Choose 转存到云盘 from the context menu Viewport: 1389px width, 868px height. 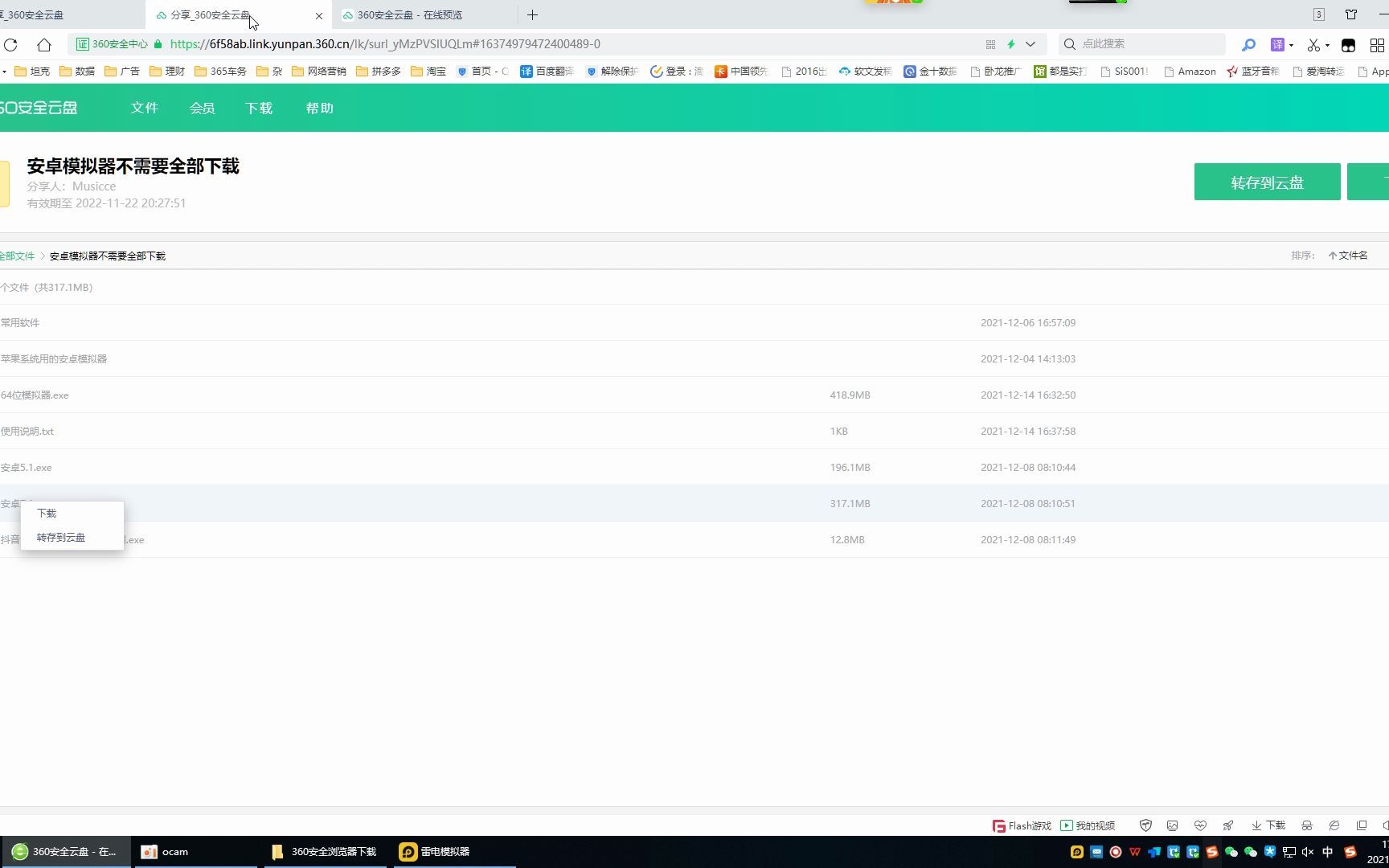[61, 537]
